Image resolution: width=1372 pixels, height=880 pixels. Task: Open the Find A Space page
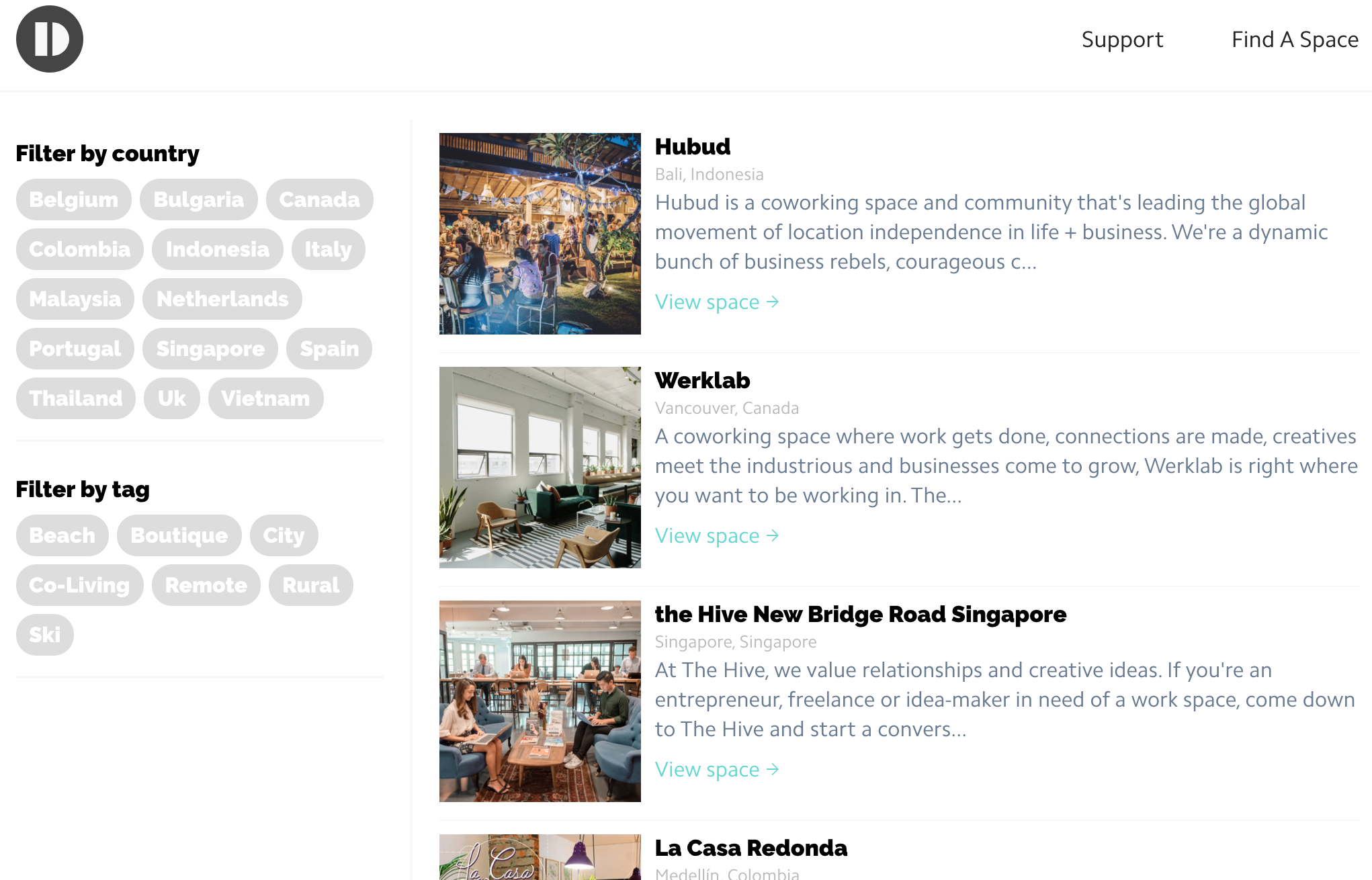click(1295, 40)
